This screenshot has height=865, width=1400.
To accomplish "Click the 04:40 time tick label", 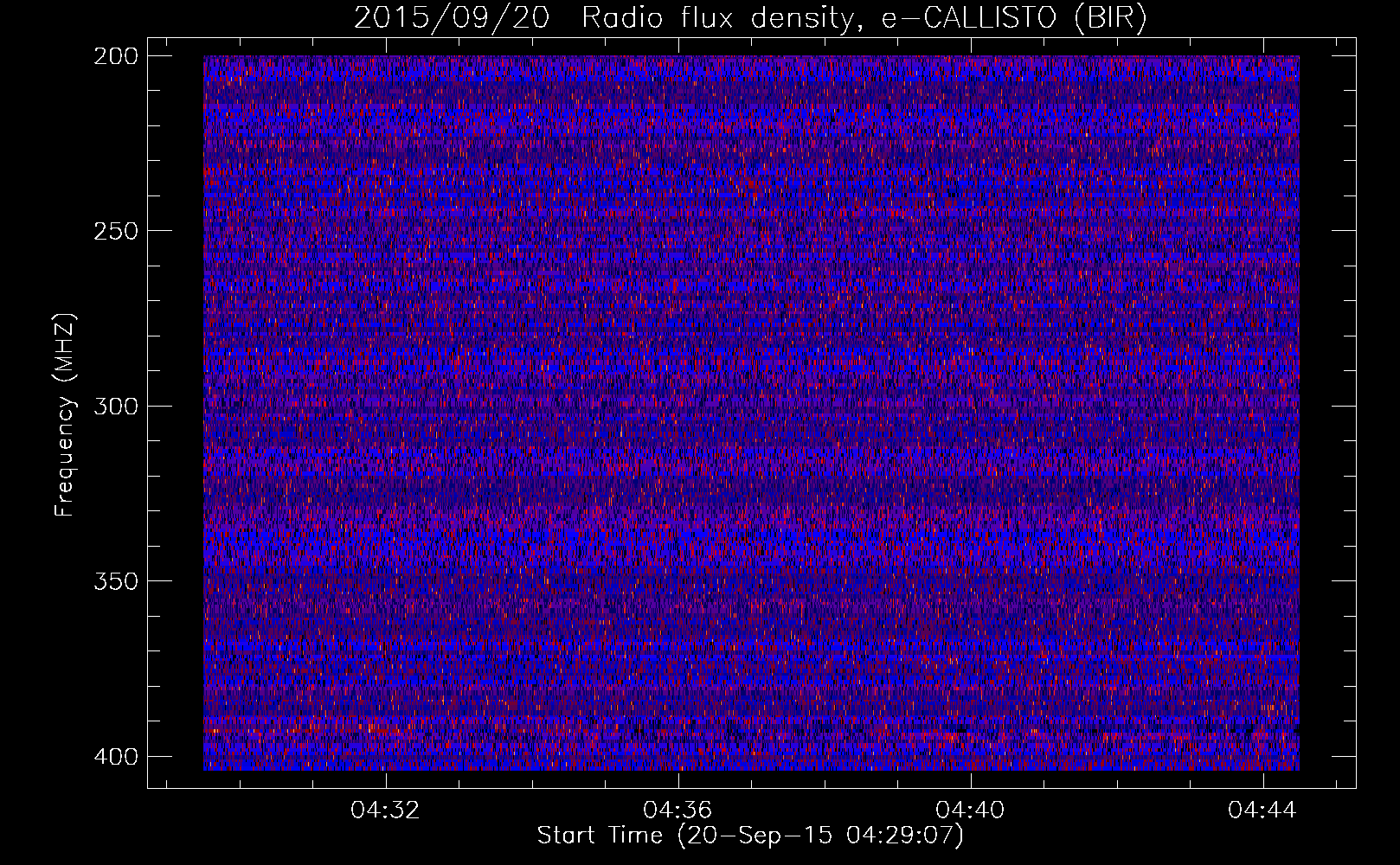I will point(970,810).
